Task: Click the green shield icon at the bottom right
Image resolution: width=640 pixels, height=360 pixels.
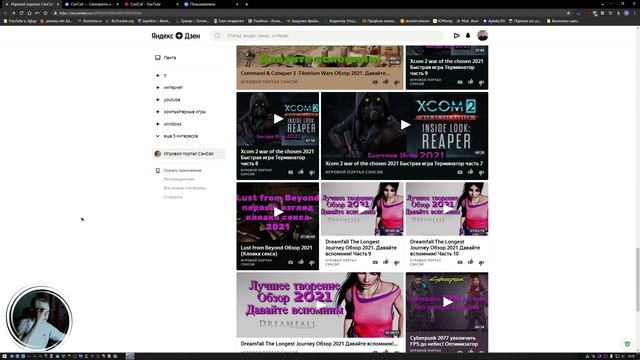Action: coord(627,344)
